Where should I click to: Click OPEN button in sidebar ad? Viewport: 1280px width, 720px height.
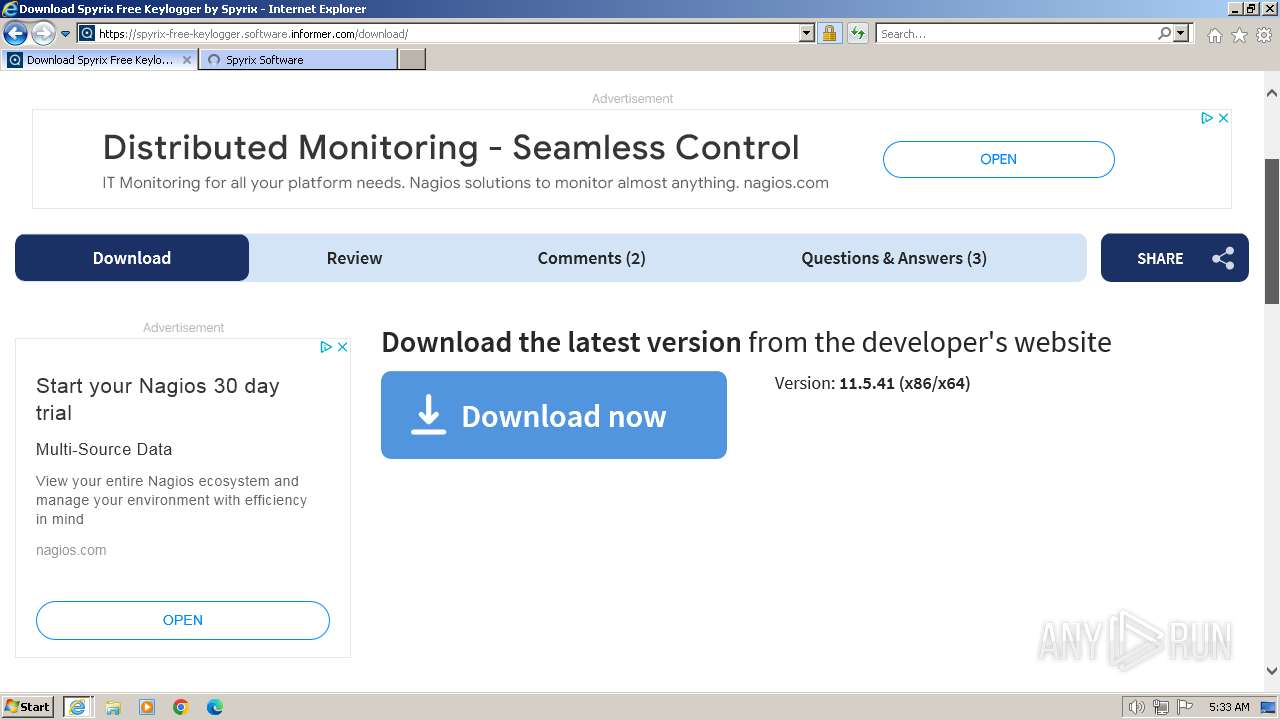pyautogui.click(x=183, y=620)
